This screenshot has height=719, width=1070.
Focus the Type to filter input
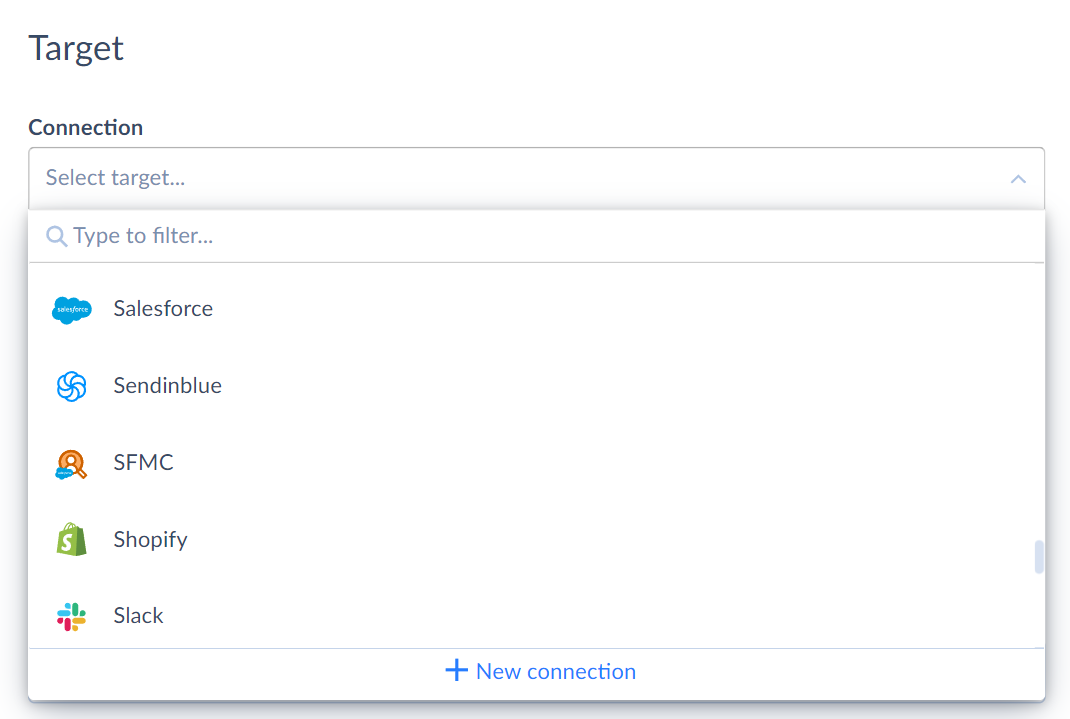[536, 236]
